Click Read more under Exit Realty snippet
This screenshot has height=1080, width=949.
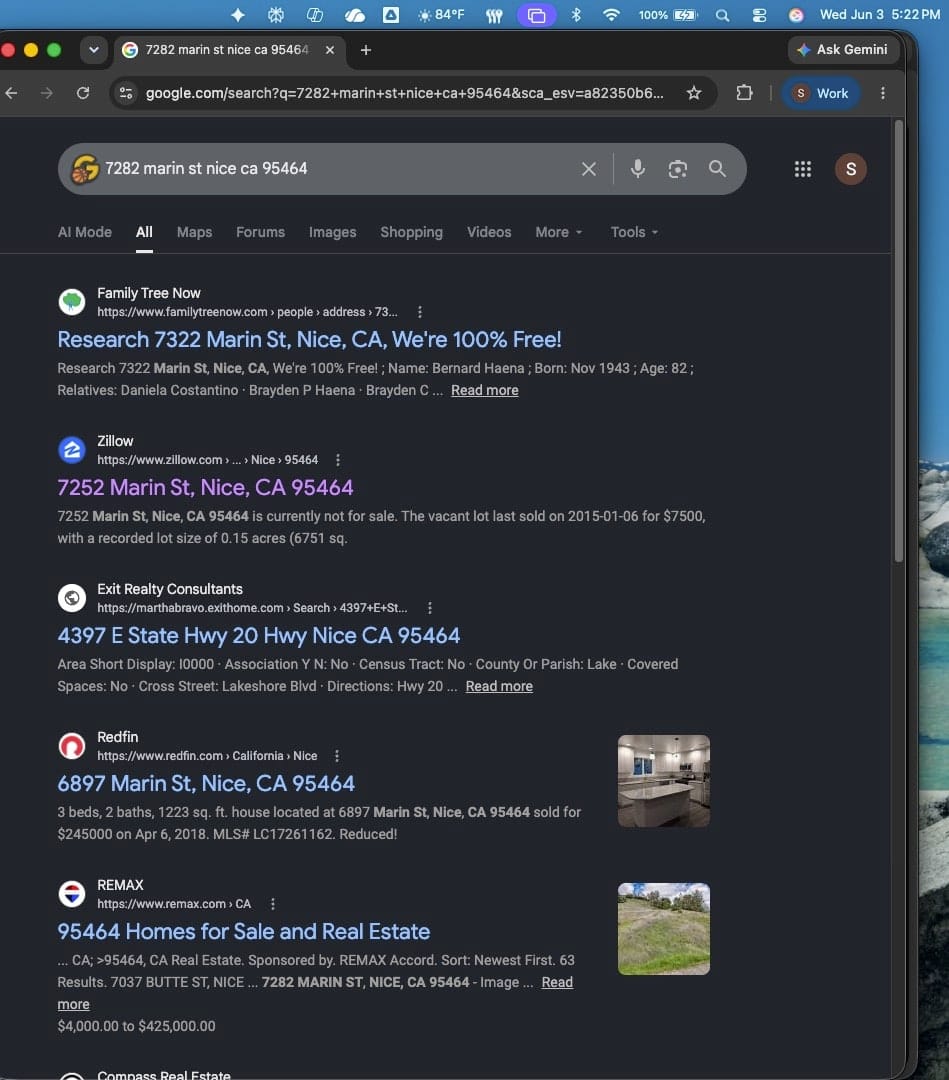[499, 687]
